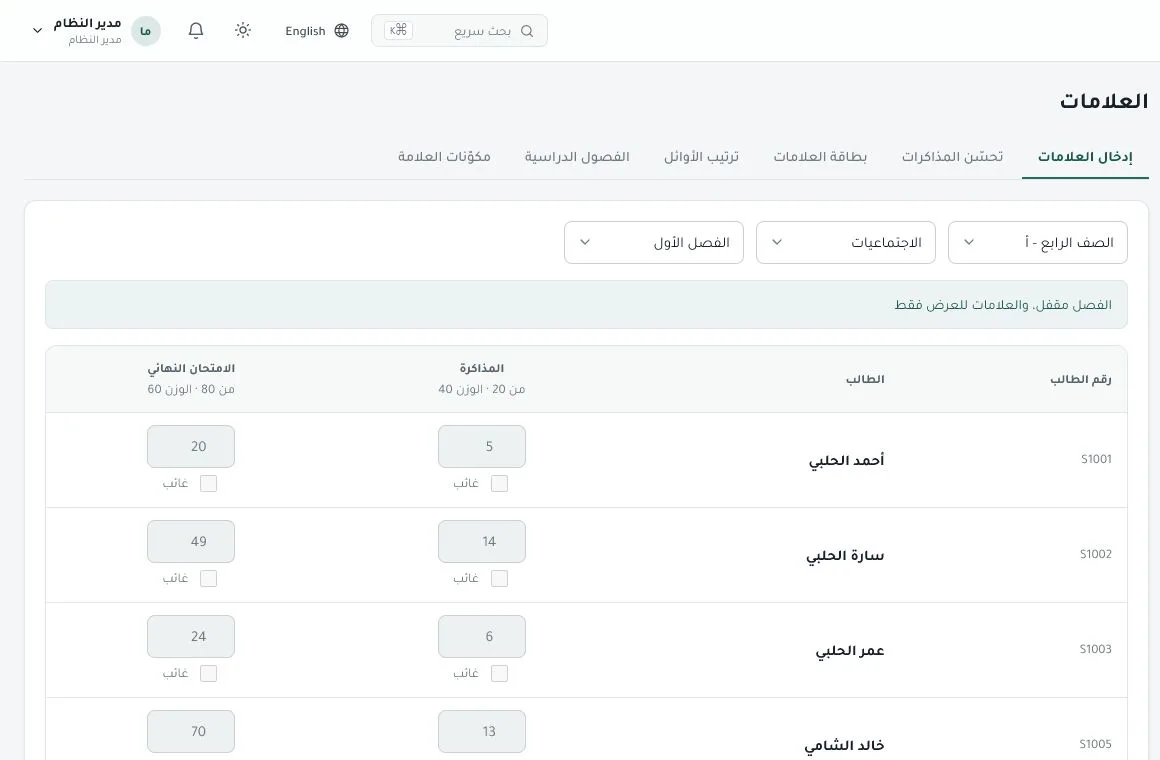Click أحمد الحلبي's final exam field 20
The image size is (1160, 760).
coord(191,446)
